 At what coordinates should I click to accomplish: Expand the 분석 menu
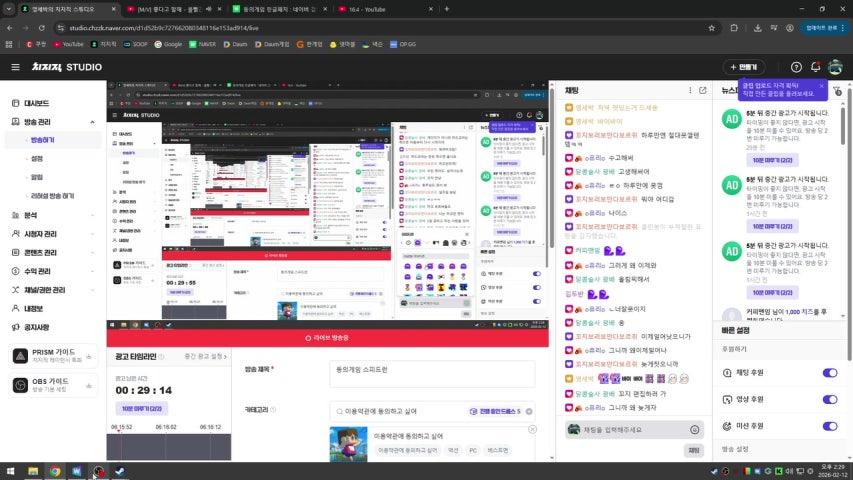[92, 216]
